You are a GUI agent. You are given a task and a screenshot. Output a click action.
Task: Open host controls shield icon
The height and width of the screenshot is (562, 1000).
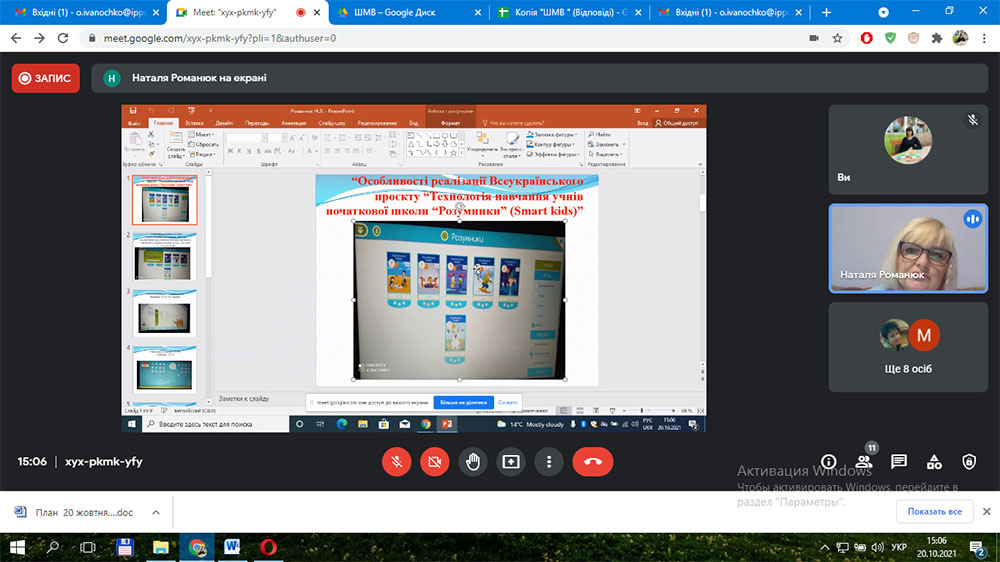969,461
